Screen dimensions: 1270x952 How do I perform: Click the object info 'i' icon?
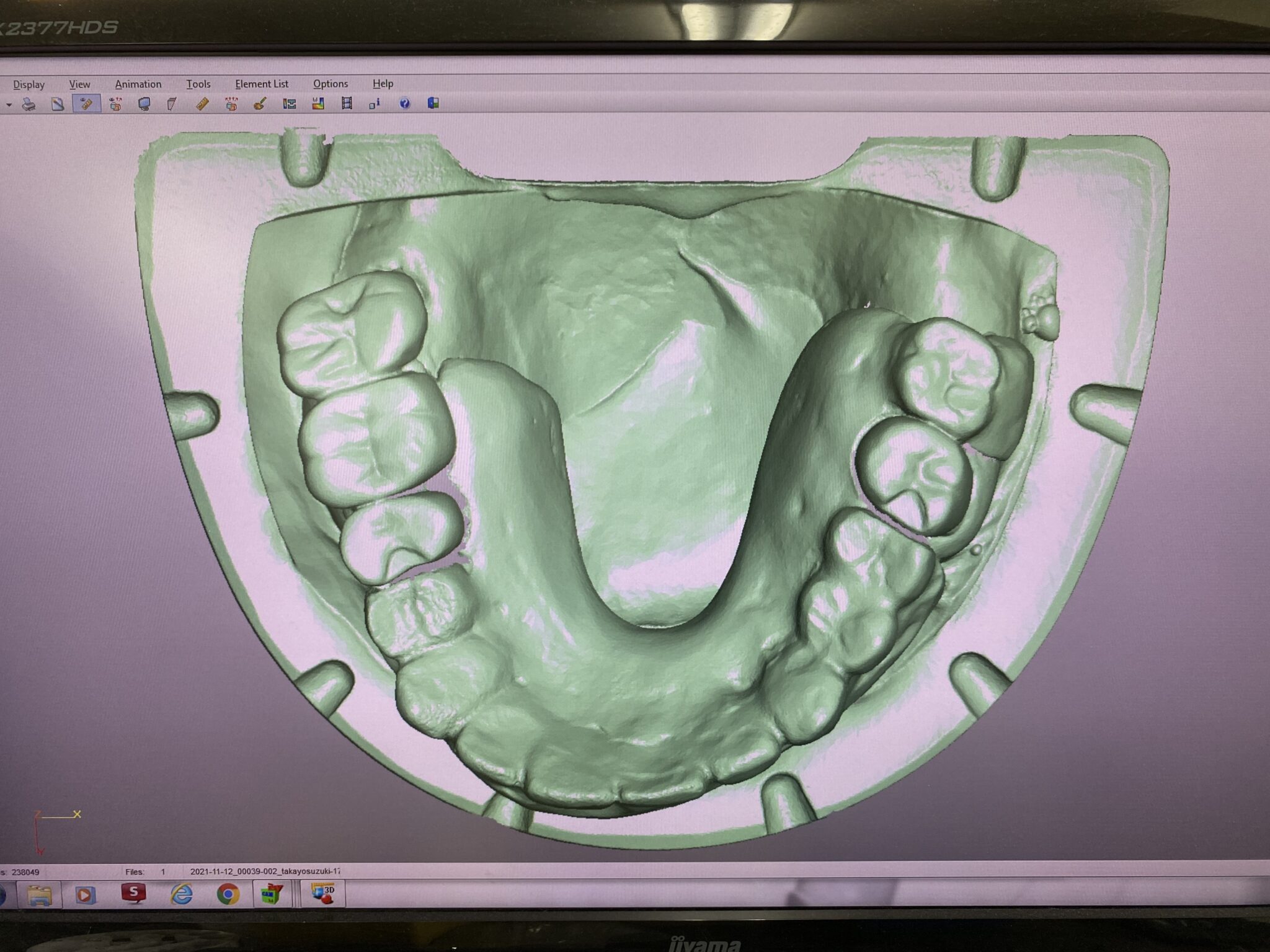tap(375, 104)
